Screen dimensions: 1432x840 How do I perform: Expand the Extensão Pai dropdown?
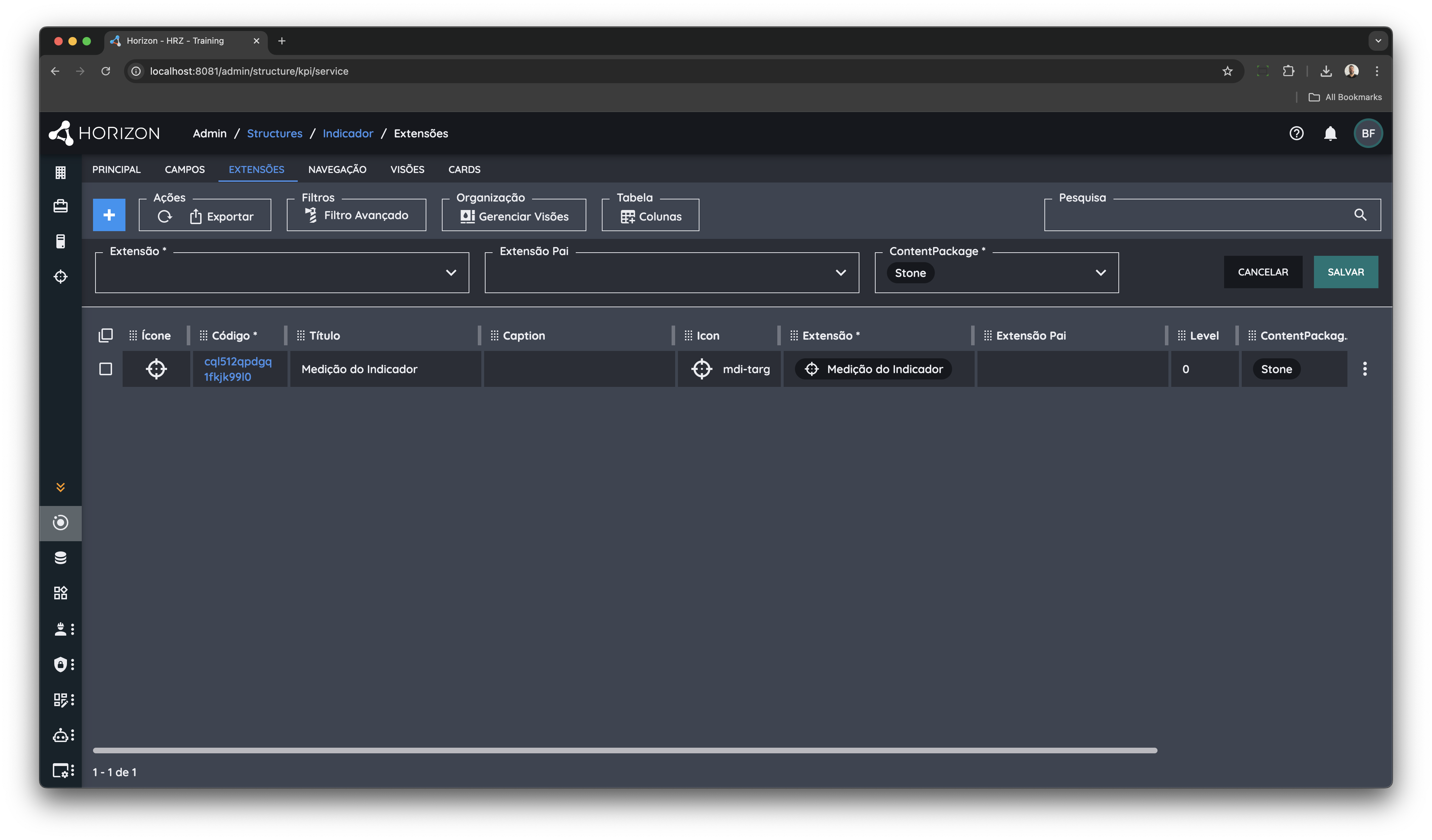[841, 273]
